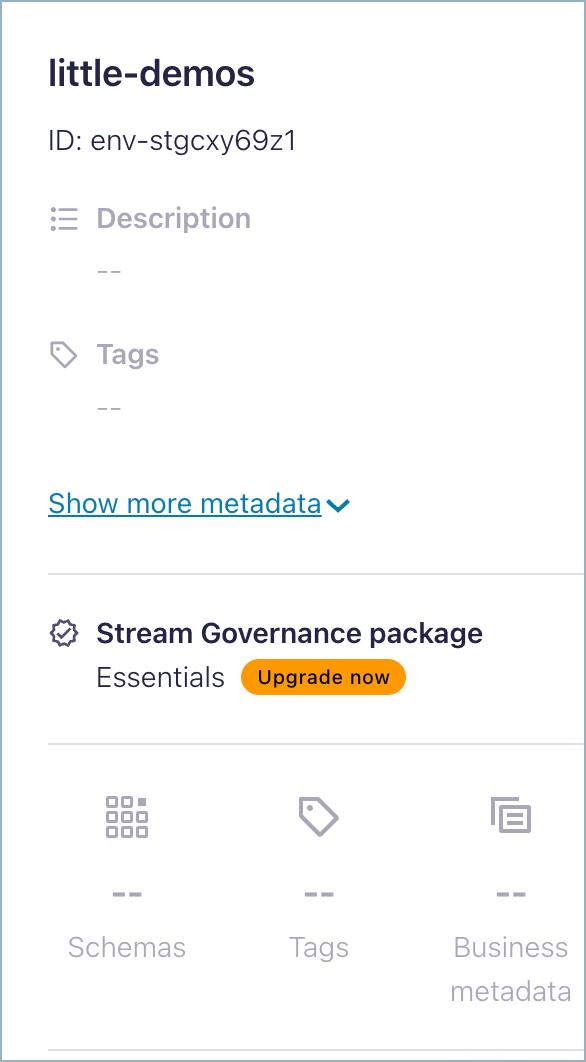Viewport: 586px width, 1062px height.
Task: Click the Stream Governance package badge icon
Action: pyautogui.click(x=64, y=633)
